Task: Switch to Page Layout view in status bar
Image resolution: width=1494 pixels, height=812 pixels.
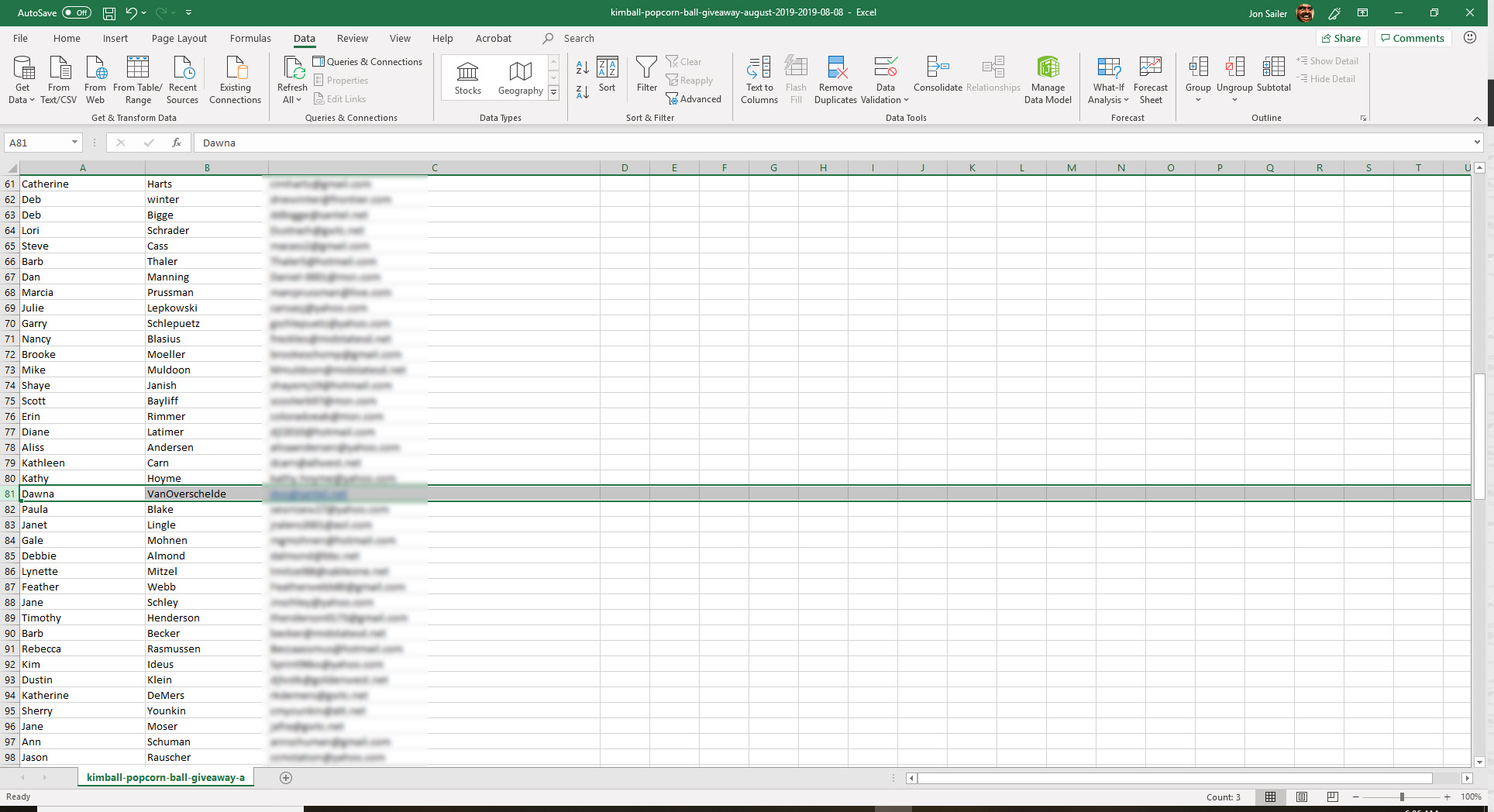Action: [1302, 797]
